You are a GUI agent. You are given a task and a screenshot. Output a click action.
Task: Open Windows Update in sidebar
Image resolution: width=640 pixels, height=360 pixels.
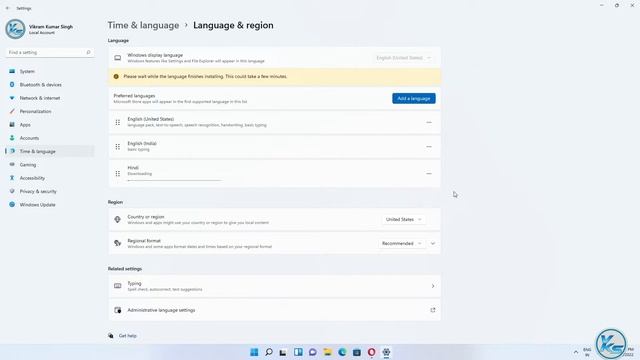(x=49, y=204)
